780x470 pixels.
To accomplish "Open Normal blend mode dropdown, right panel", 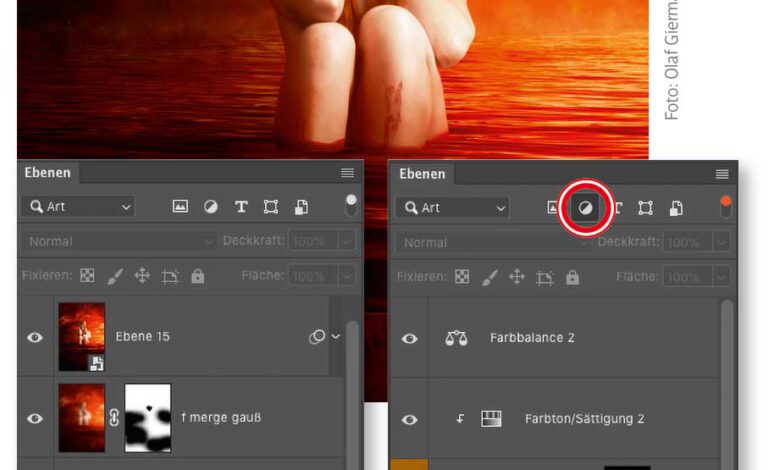I will click(x=492, y=243).
